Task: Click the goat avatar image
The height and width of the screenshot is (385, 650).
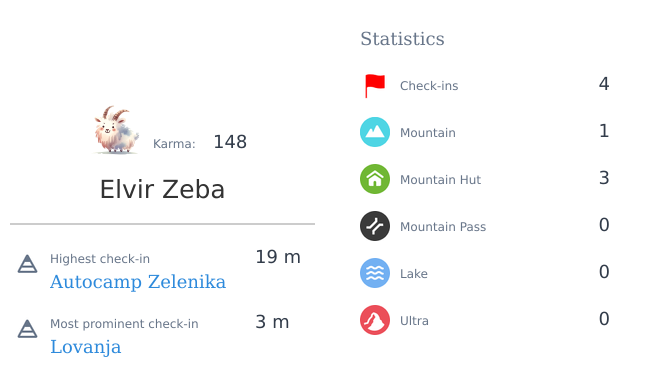Action: 116,130
